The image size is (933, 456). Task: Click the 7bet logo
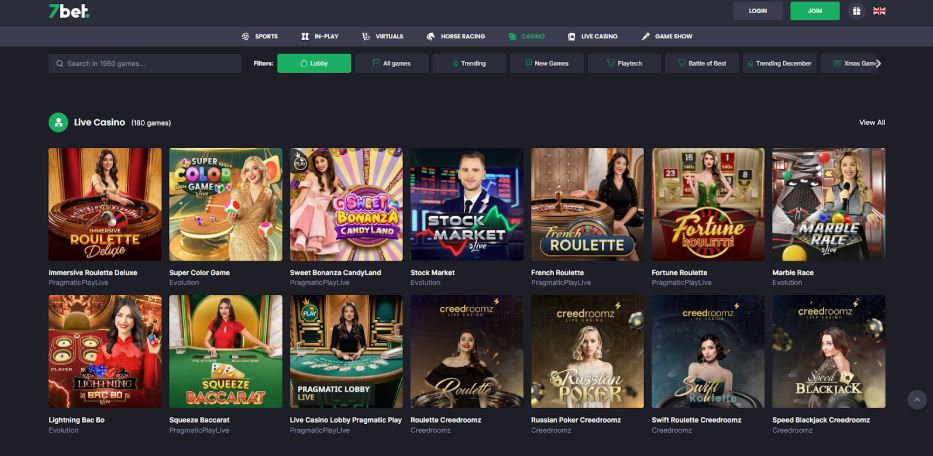(69, 11)
